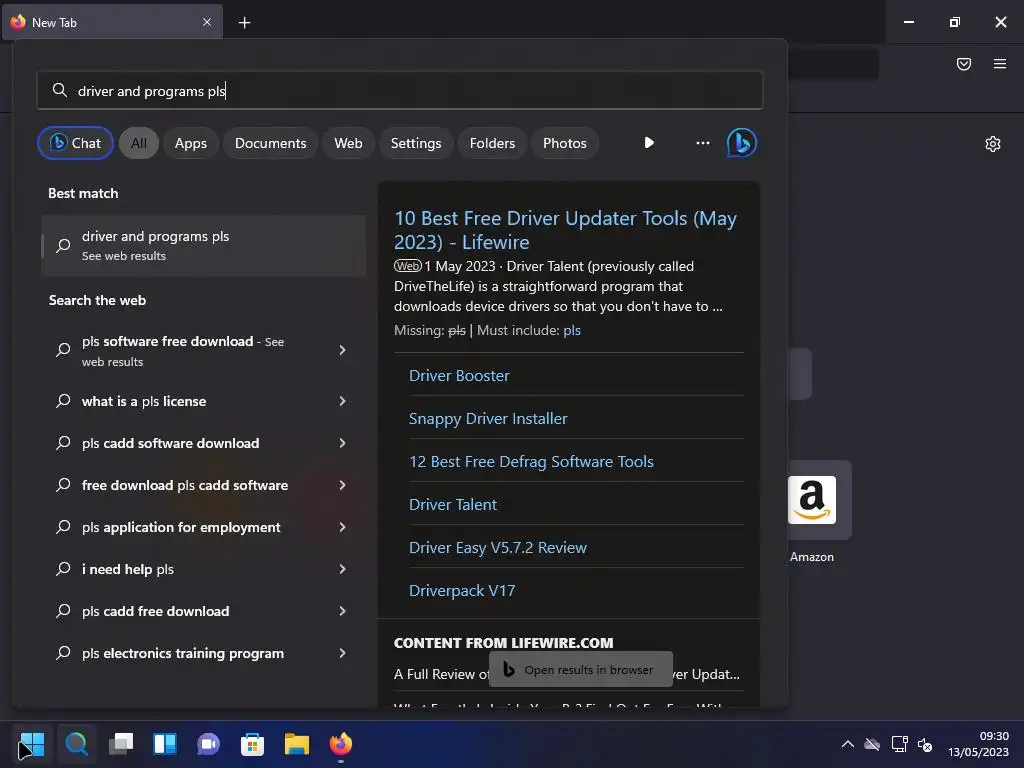Open Driver Easy V5.7.2 Review link
The height and width of the screenshot is (768, 1024).
pyautogui.click(x=498, y=547)
